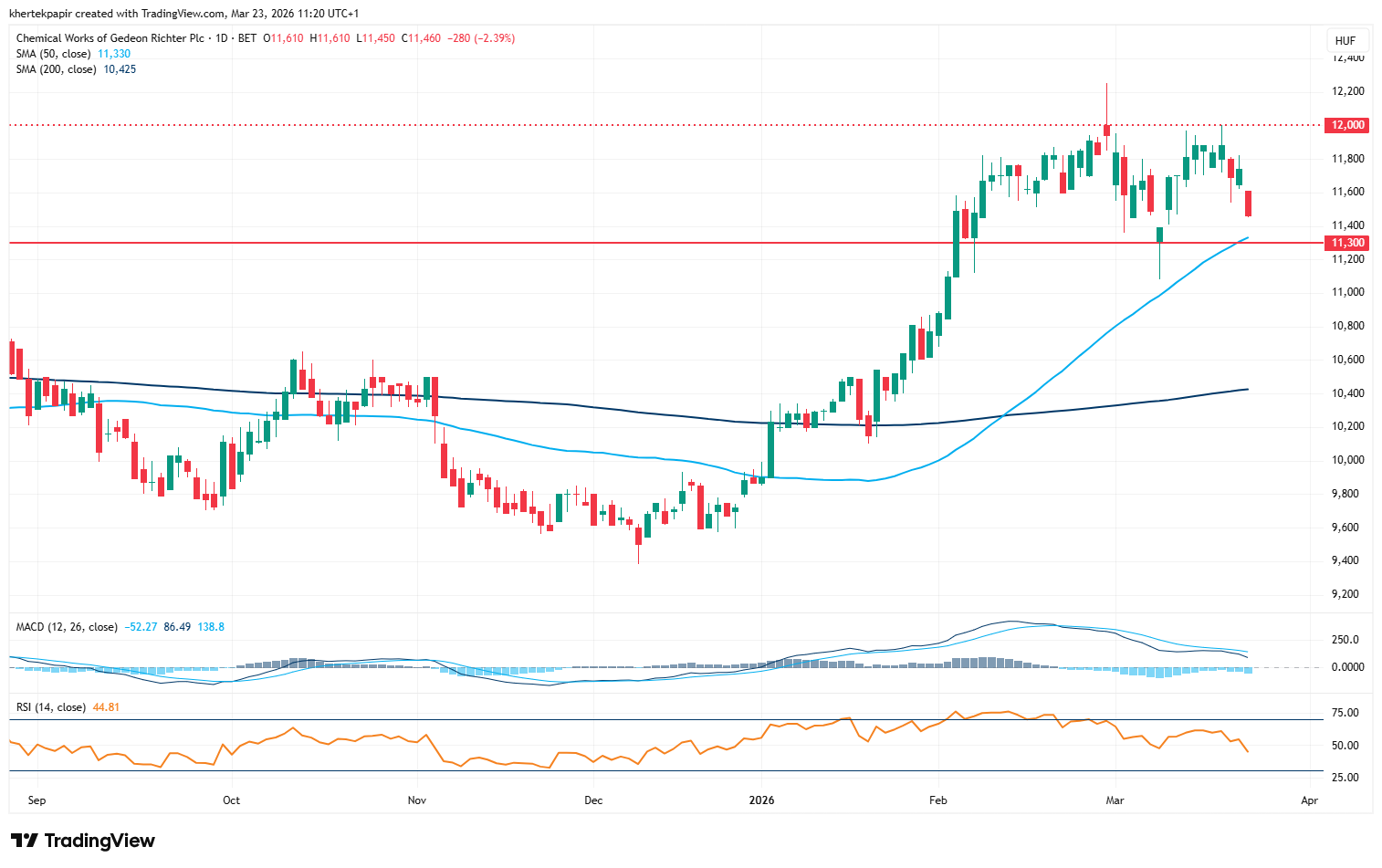Open the HUF currency selector
The width and height of the screenshot is (1382, 868).
click(x=1345, y=41)
